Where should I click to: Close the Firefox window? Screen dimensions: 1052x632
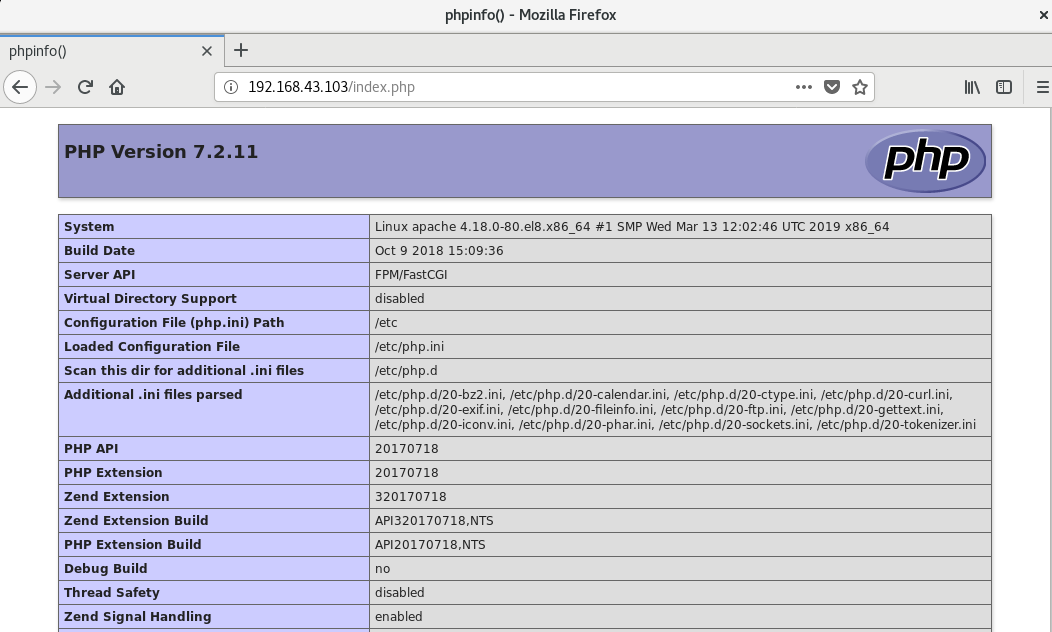(1043, 15)
